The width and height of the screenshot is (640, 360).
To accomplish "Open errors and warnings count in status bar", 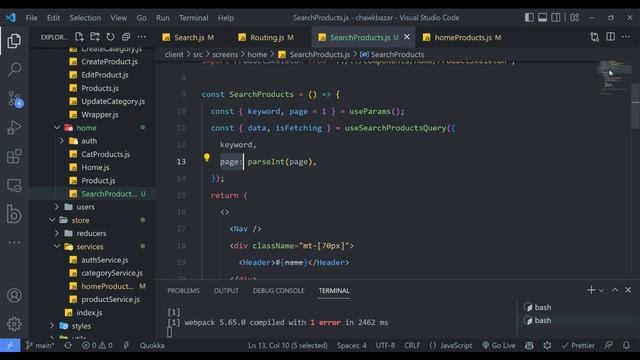I will [97, 345].
